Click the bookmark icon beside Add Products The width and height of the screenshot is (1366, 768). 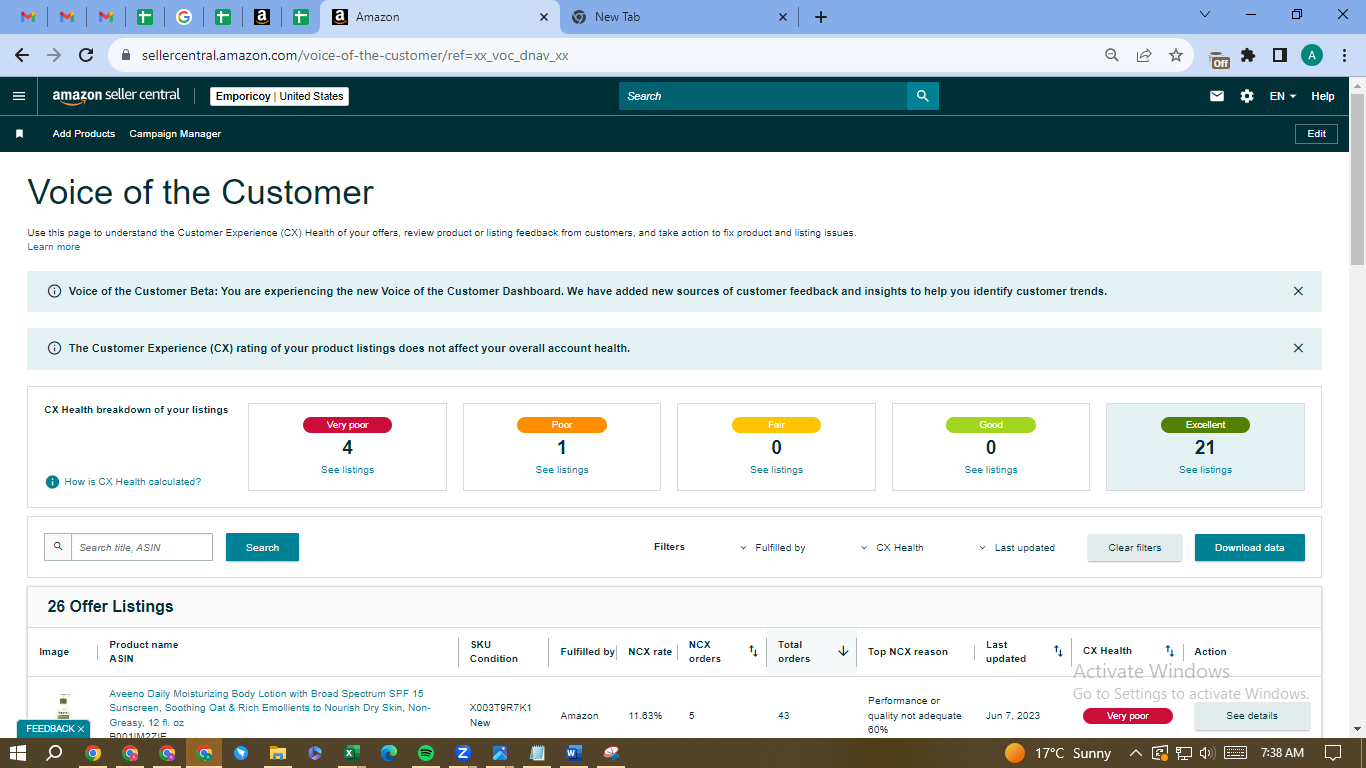19,134
